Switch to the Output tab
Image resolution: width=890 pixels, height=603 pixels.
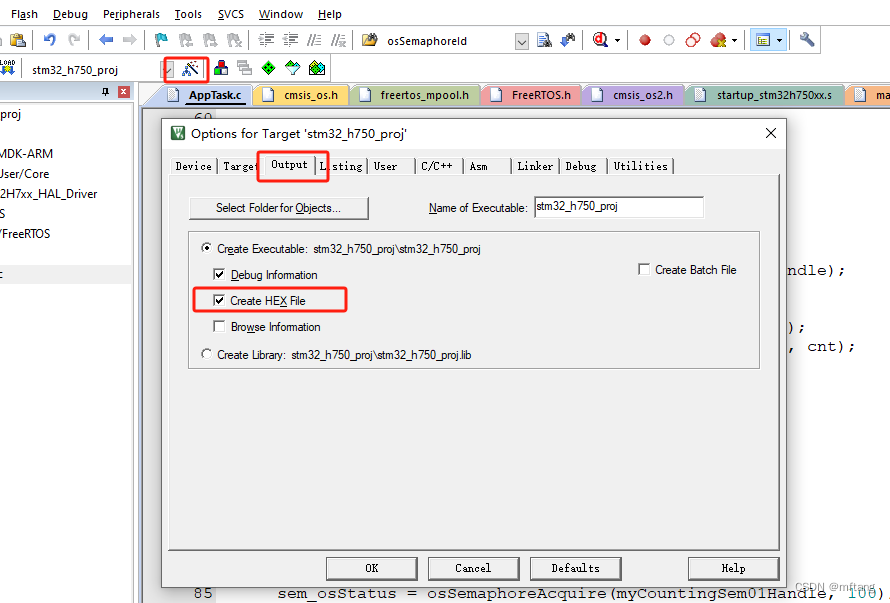pos(289,165)
